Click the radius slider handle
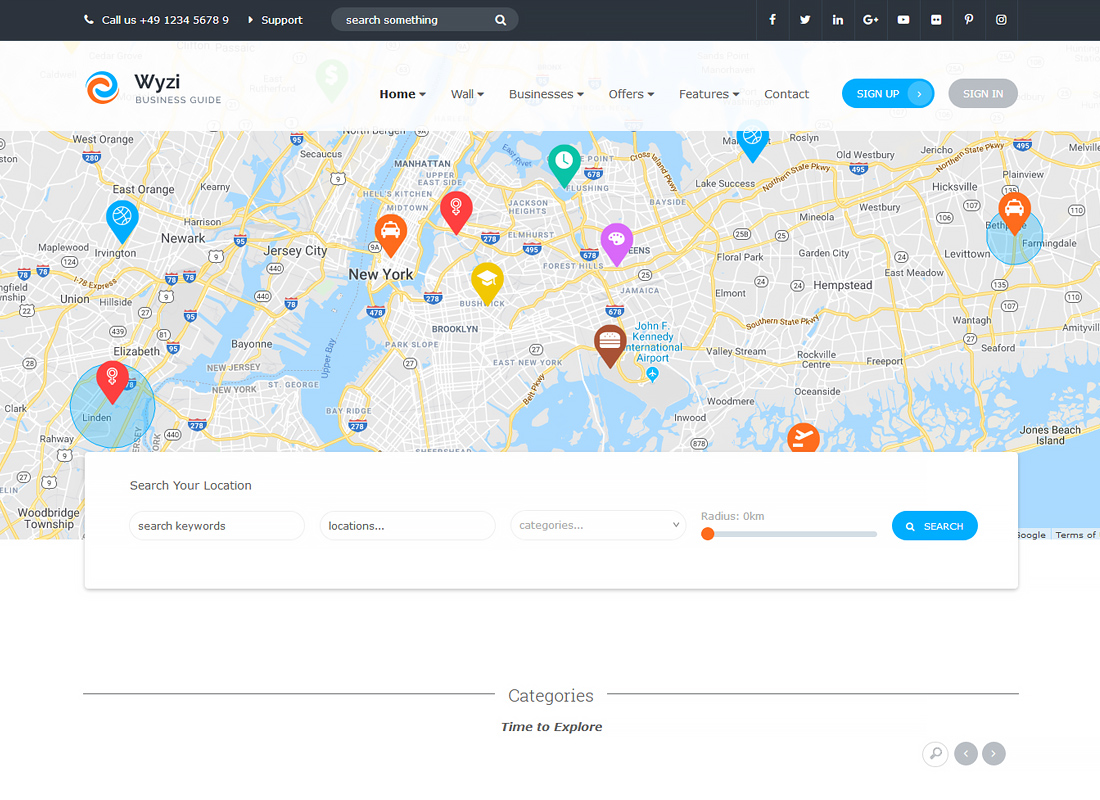 (x=708, y=534)
